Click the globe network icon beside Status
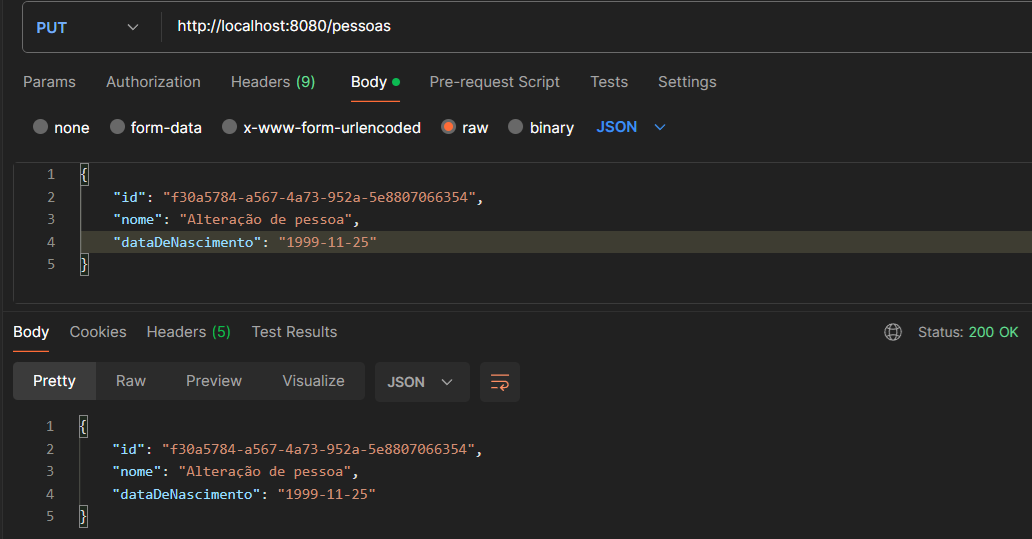This screenshot has width=1032, height=539. click(893, 332)
